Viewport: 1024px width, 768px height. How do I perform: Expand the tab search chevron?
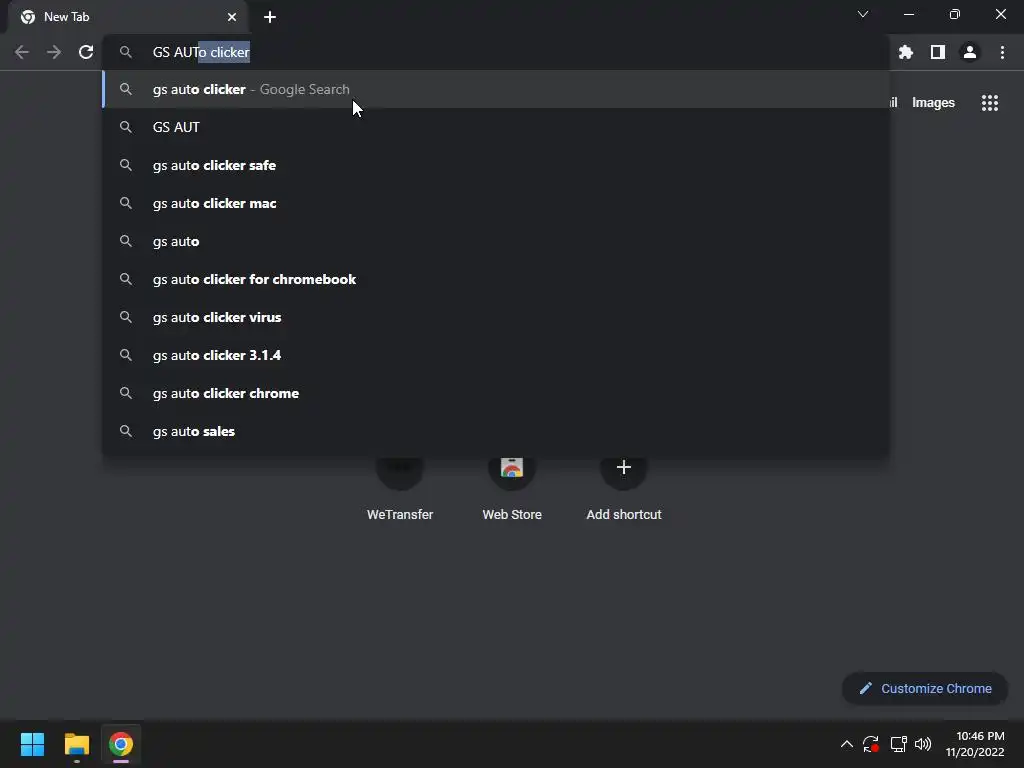pos(863,14)
